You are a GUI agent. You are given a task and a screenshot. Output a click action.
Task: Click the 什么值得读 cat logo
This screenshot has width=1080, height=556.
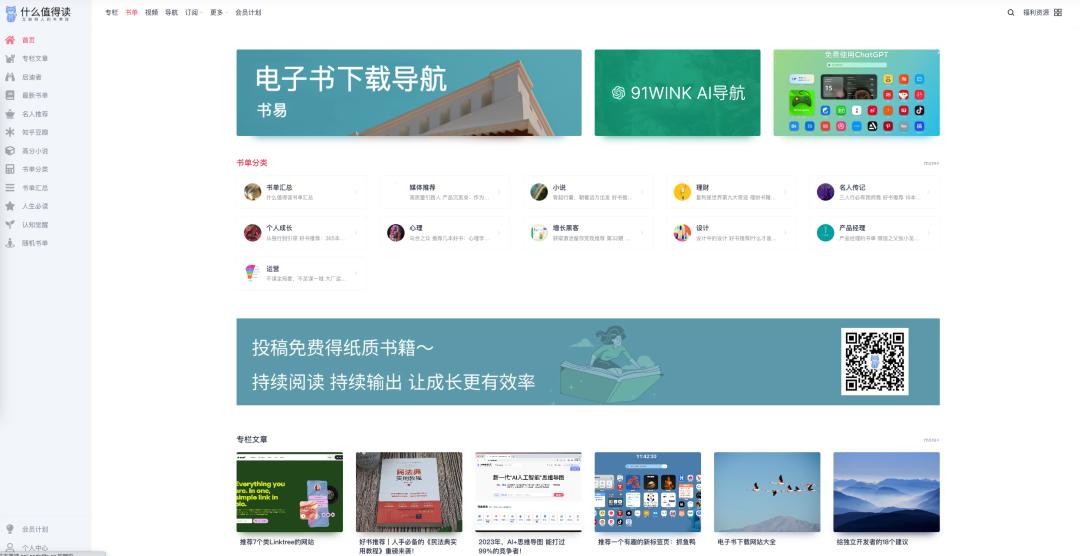click(x=10, y=14)
